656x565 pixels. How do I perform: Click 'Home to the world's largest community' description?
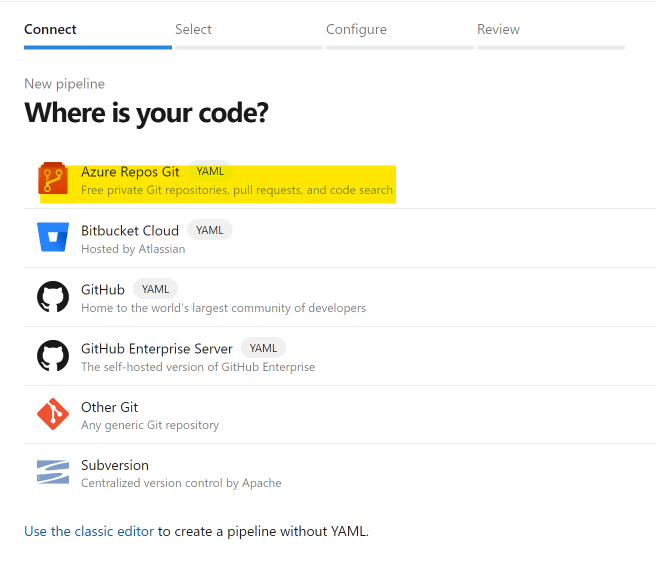click(223, 308)
